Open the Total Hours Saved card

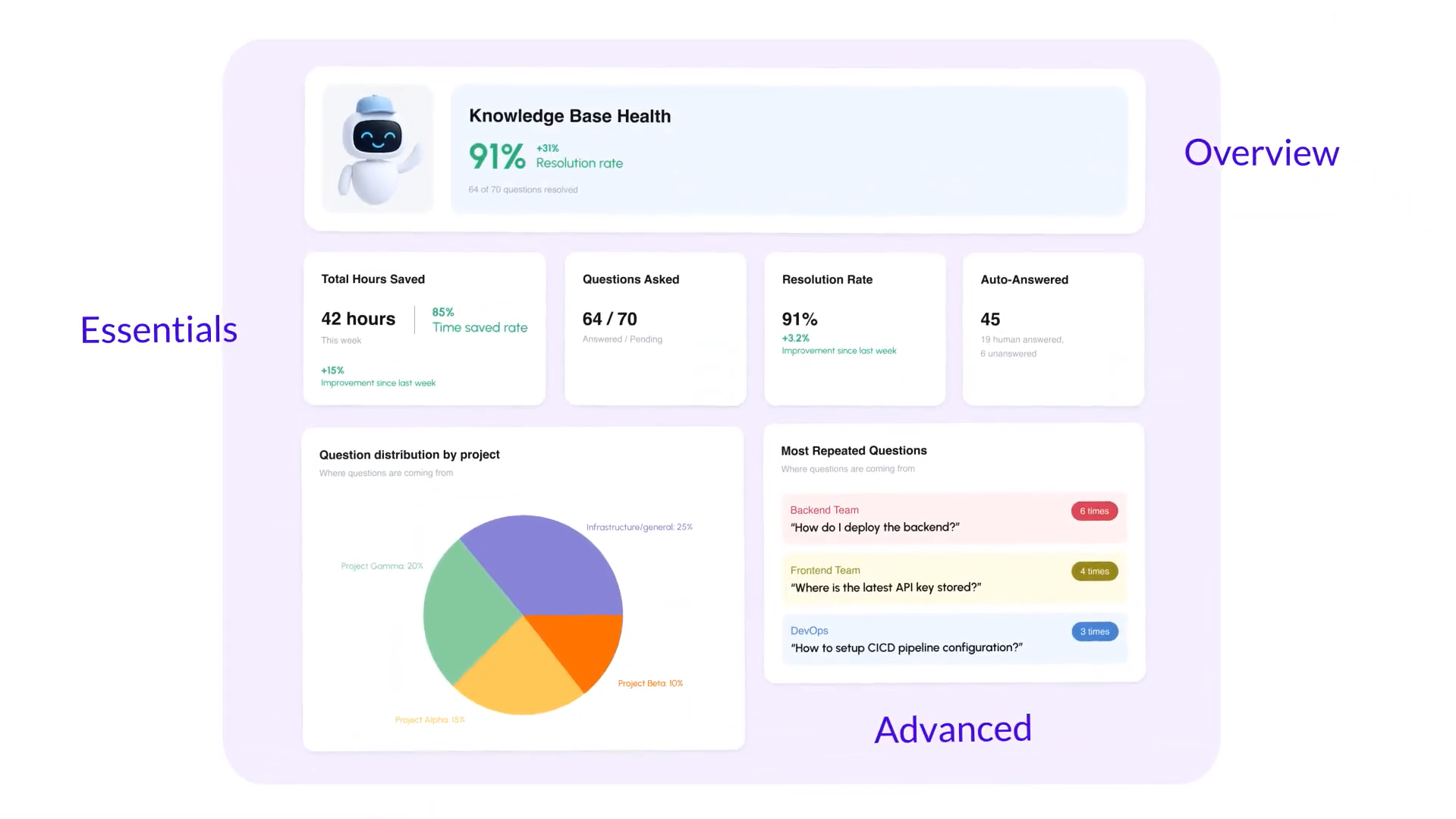click(424, 329)
